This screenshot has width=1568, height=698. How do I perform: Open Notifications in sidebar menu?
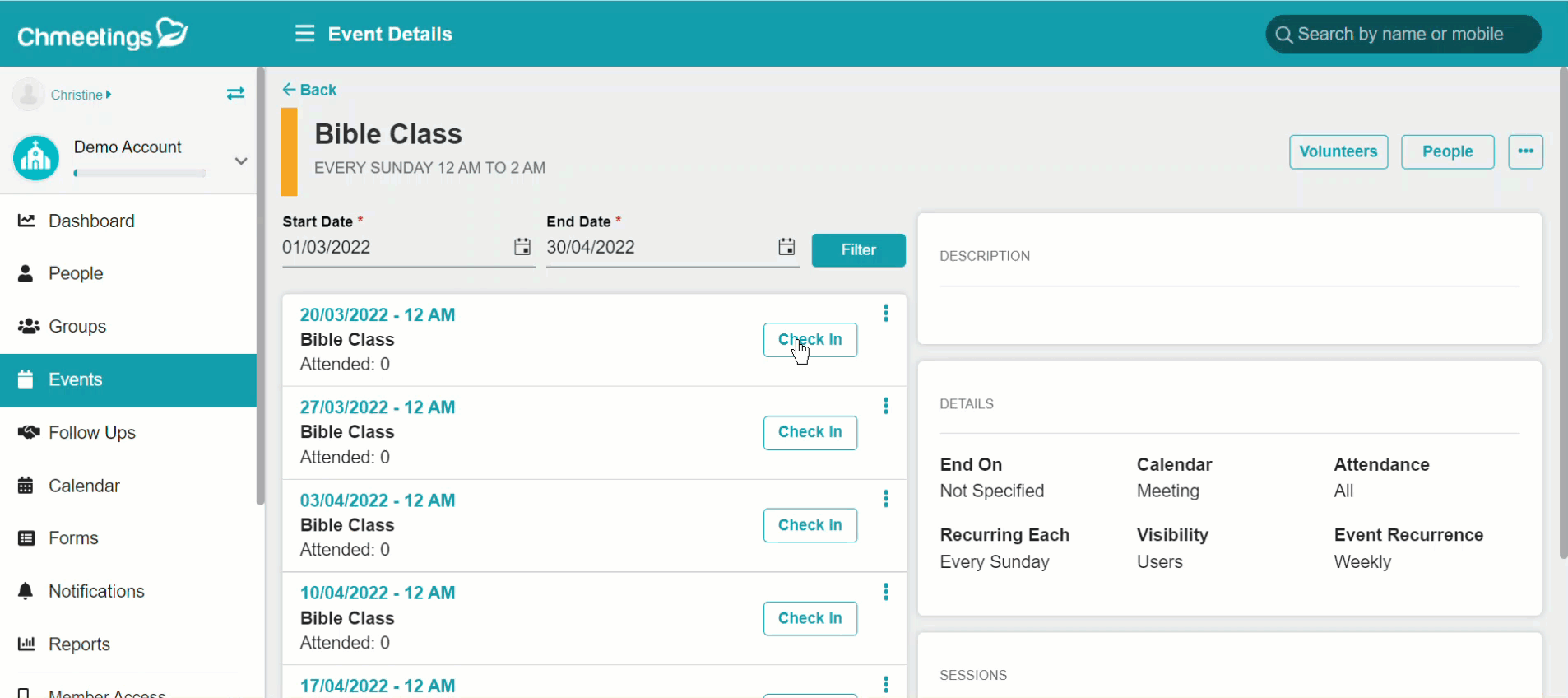click(x=128, y=591)
